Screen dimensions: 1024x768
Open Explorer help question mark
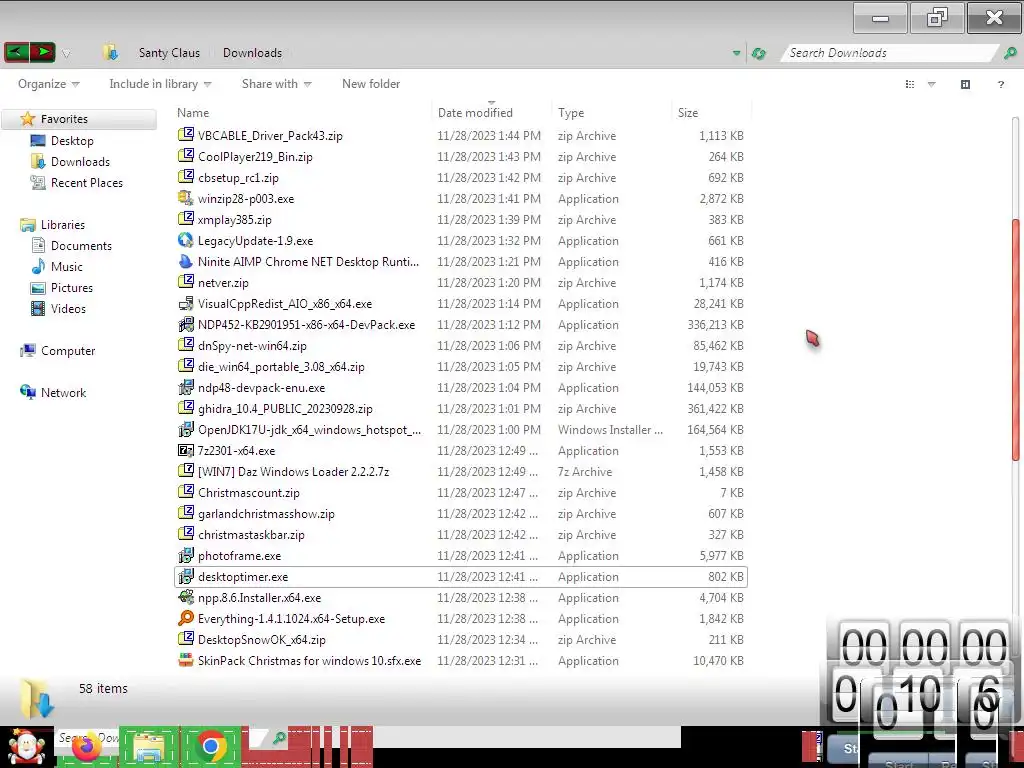(1000, 84)
